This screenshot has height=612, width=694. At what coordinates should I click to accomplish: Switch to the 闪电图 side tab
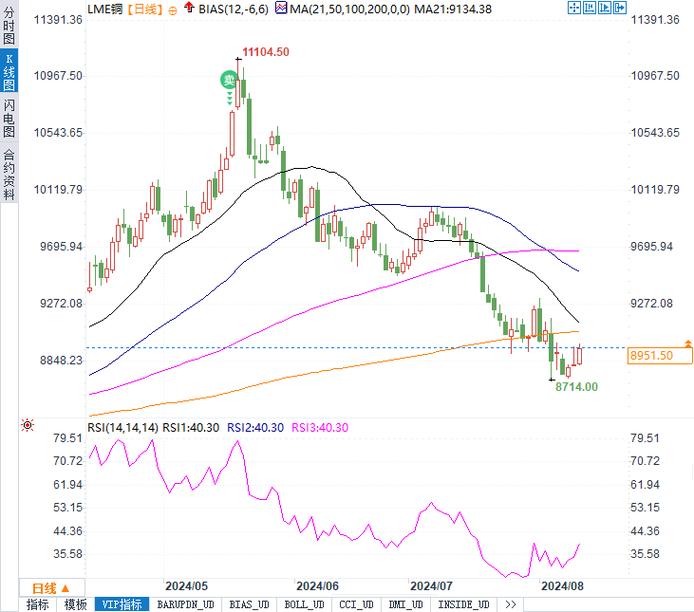coord(8,120)
